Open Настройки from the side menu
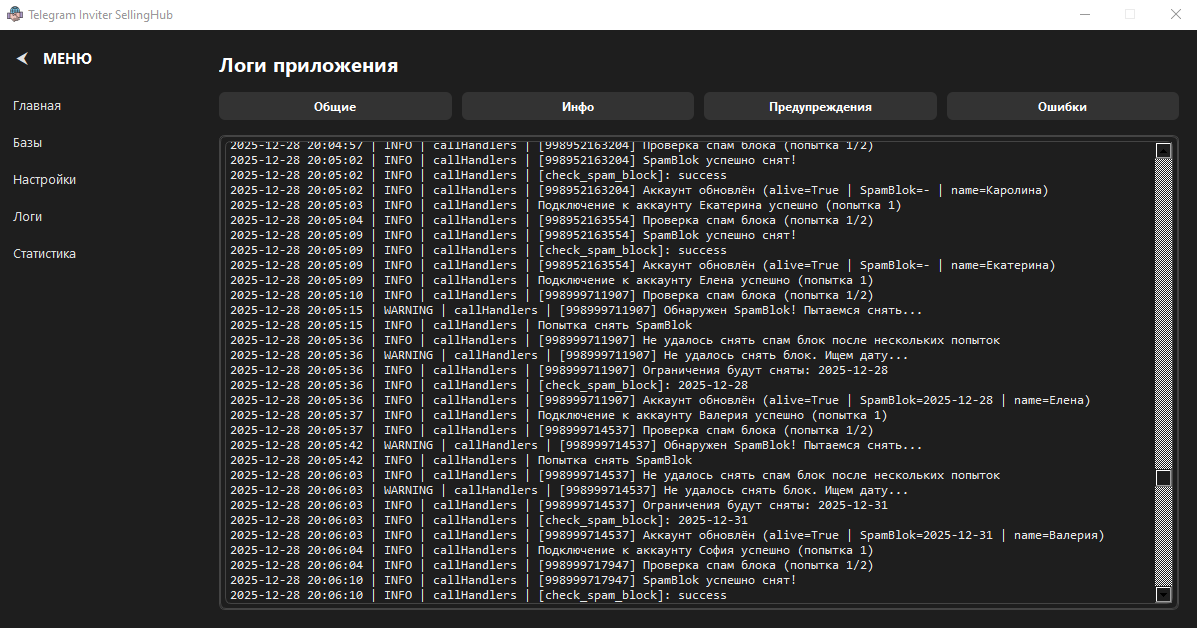The height and width of the screenshot is (628, 1197). pyautogui.click(x=44, y=180)
